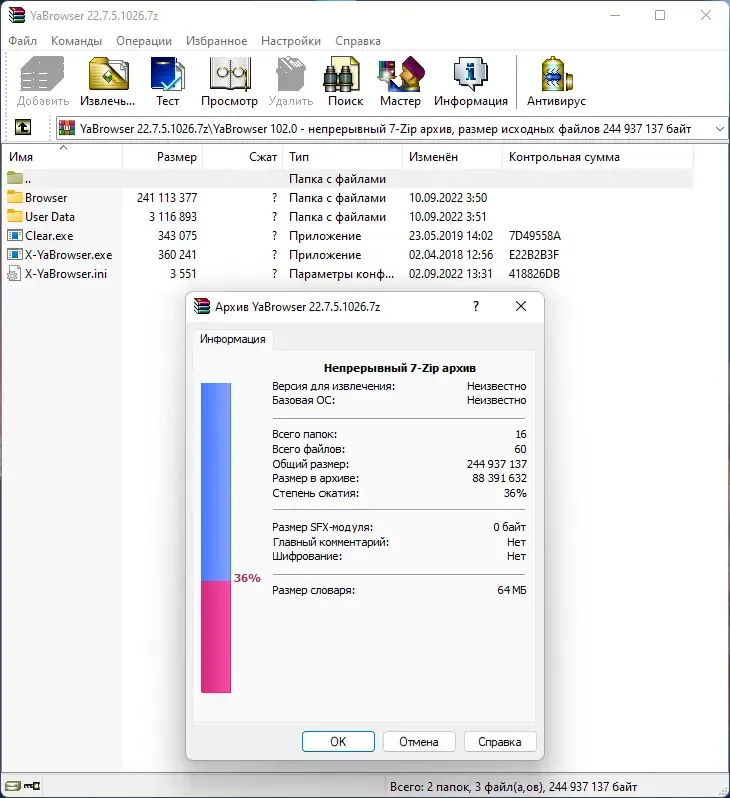Select the X-YaBrowser.exe file name
This screenshot has width=730, height=798.
coord(69,254)
